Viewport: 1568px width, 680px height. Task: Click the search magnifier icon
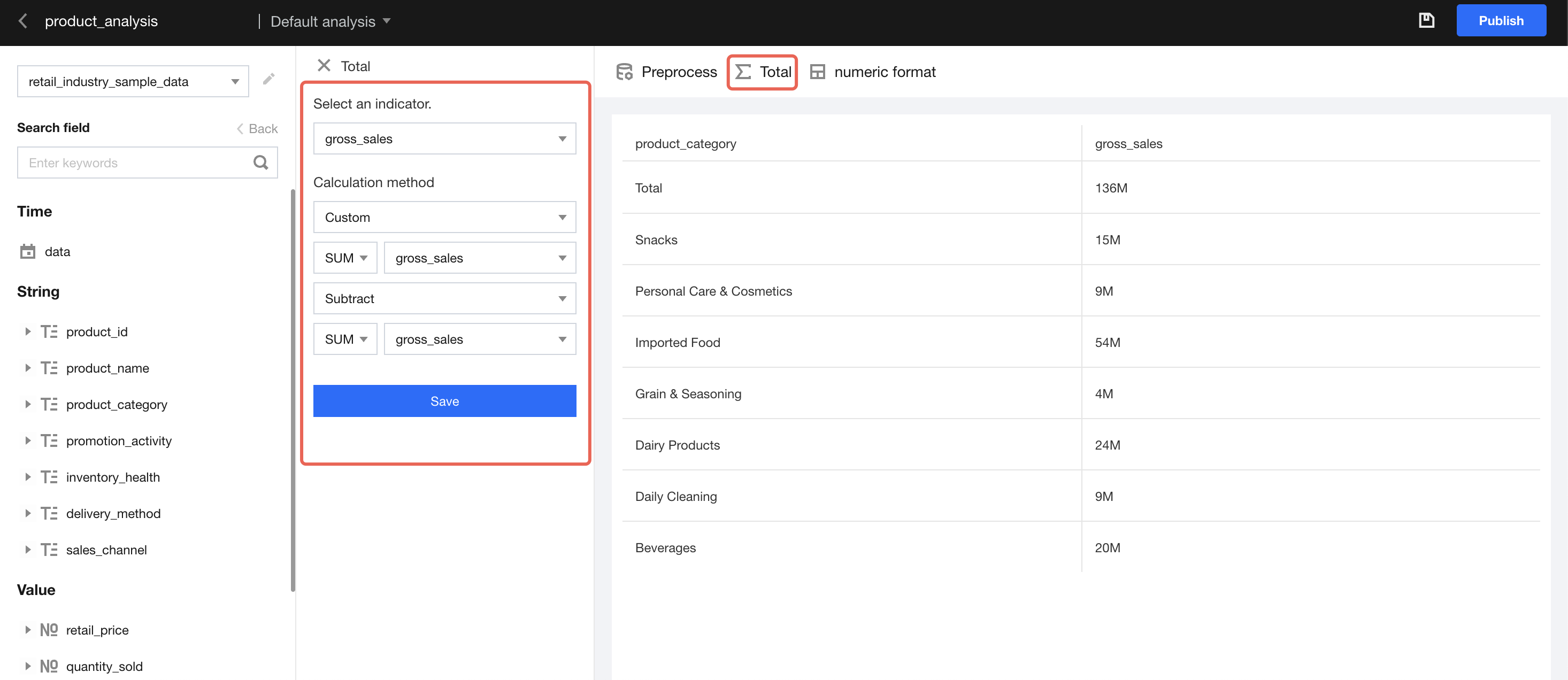[x=260, y=163]
